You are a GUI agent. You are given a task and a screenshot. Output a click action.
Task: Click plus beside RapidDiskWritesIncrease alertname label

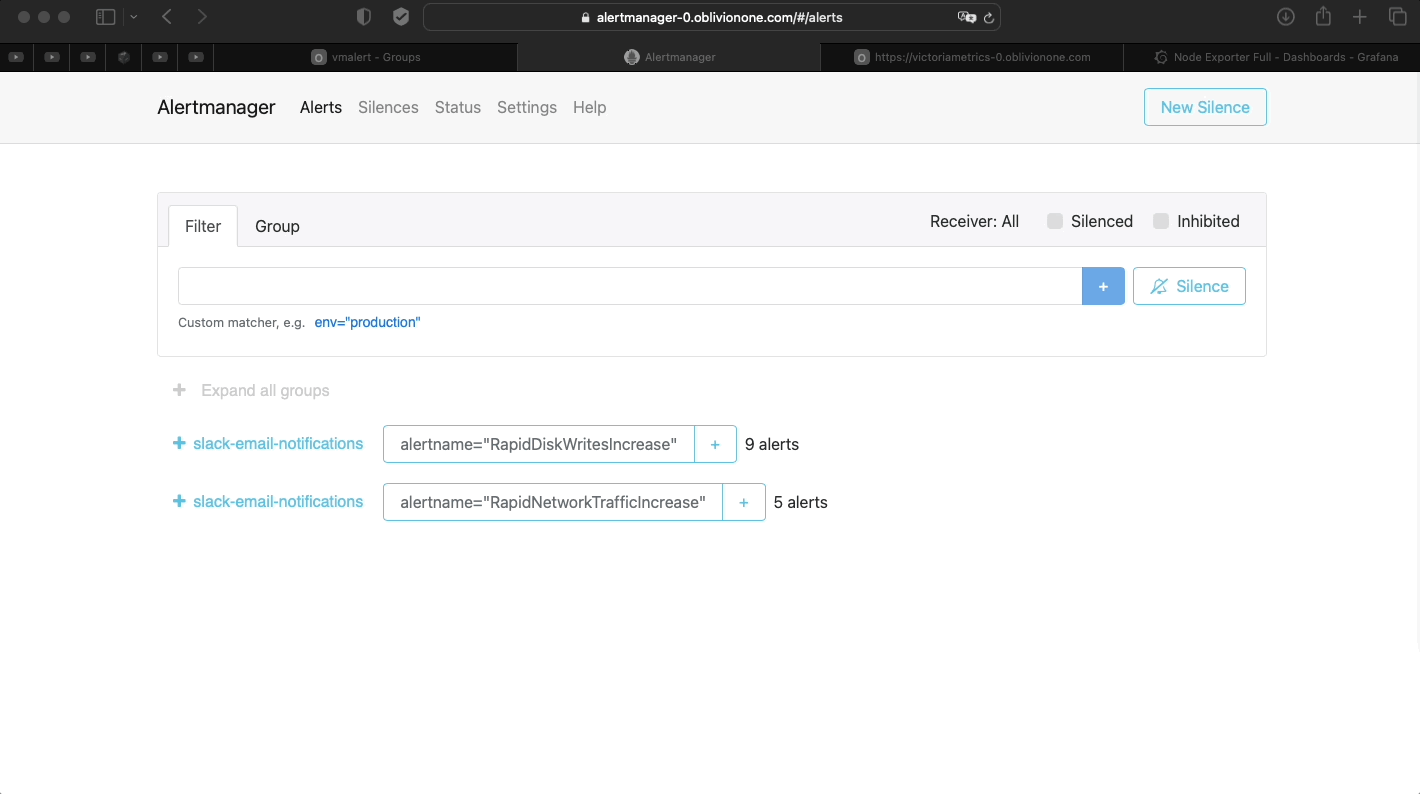(715, 444)
